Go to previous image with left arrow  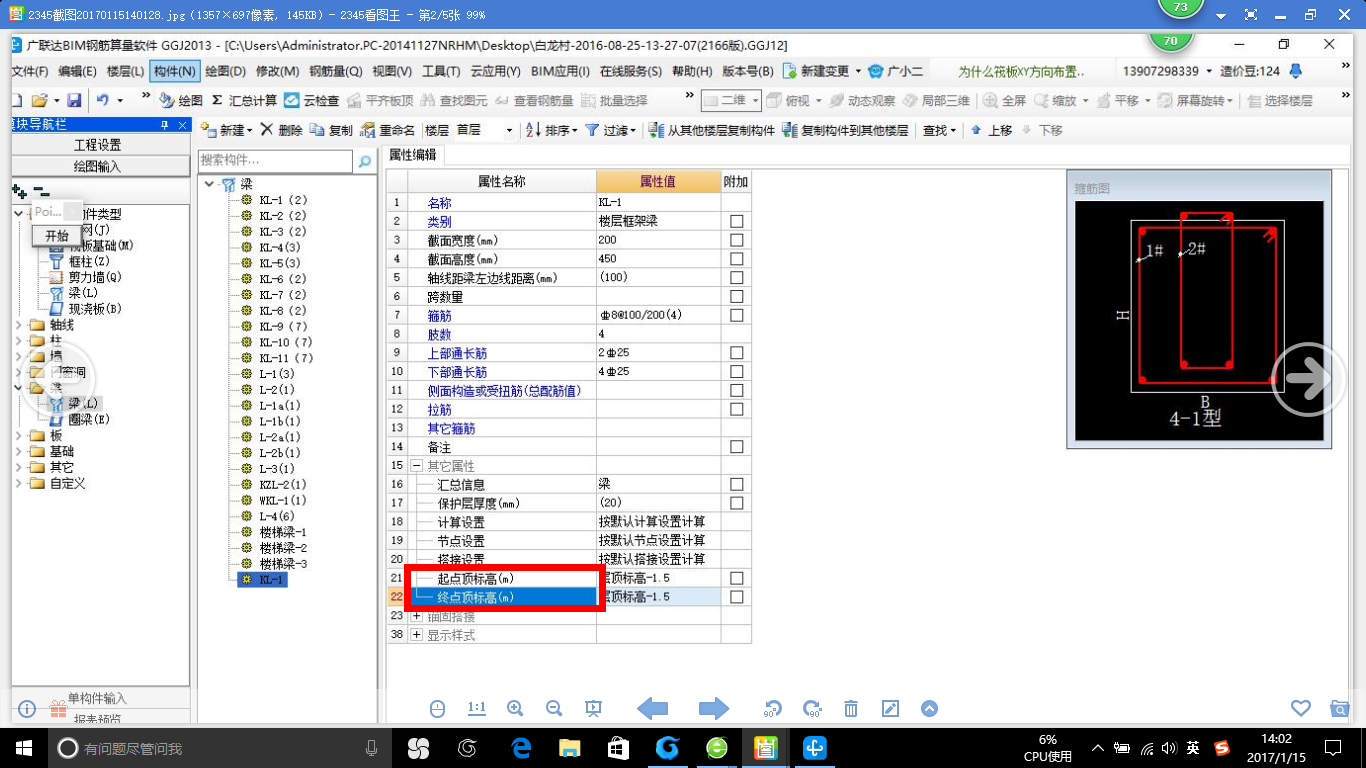coord(653,708)
